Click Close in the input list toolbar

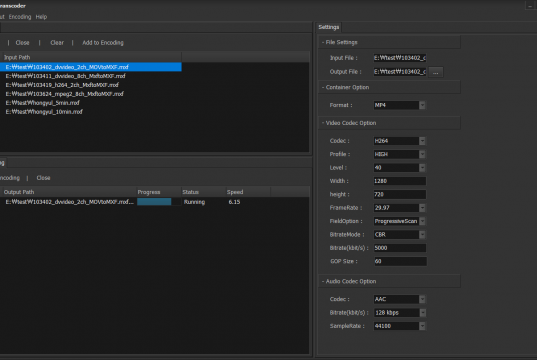pyautogui.click(x=22, y=43)
